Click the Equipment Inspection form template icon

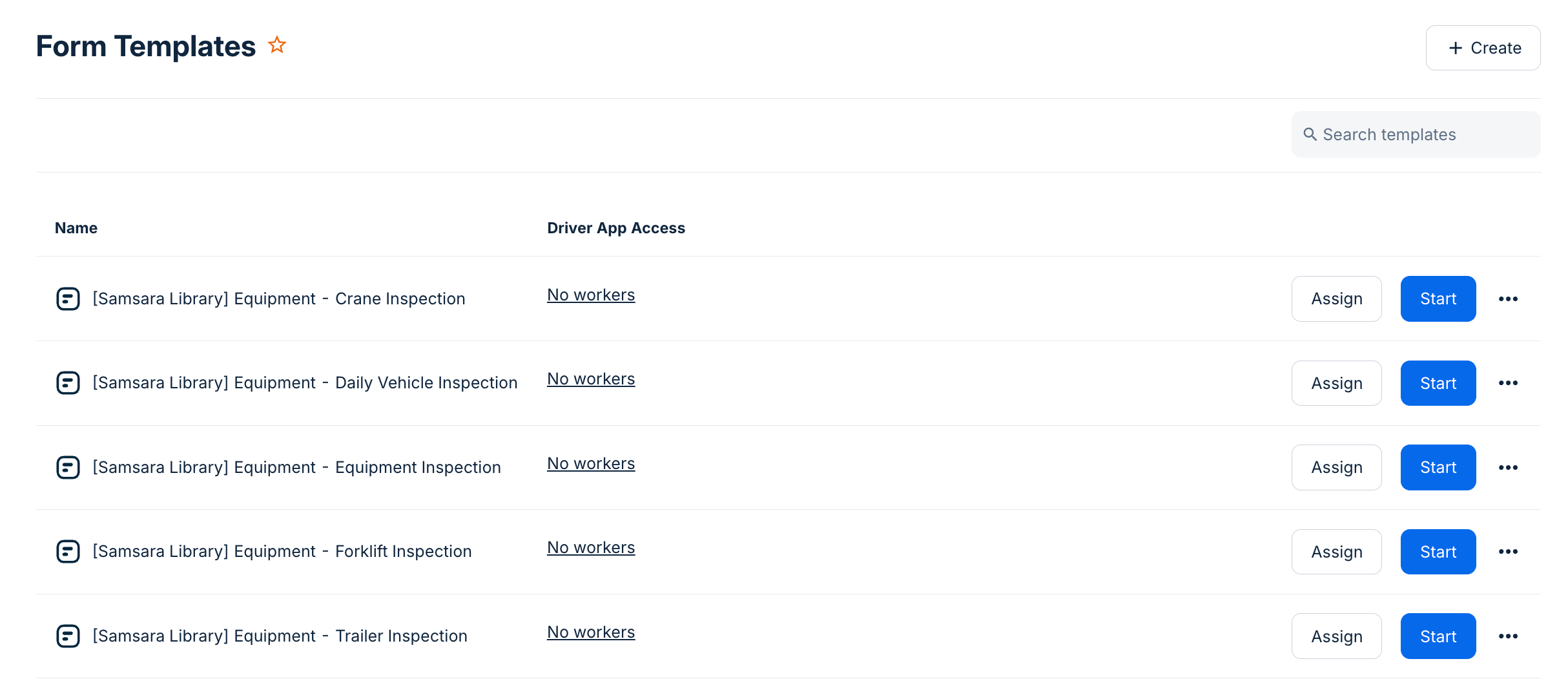click(x=68, y=467)
